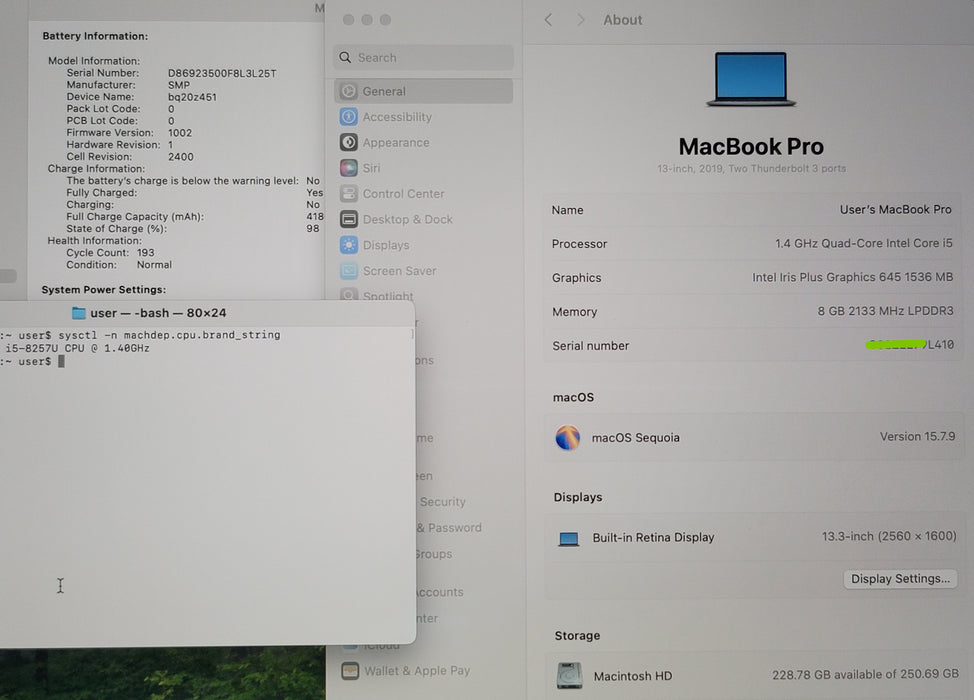Click battery Serial Number D86923500F8L3L25T
The image size is (974, 700).
222,73
